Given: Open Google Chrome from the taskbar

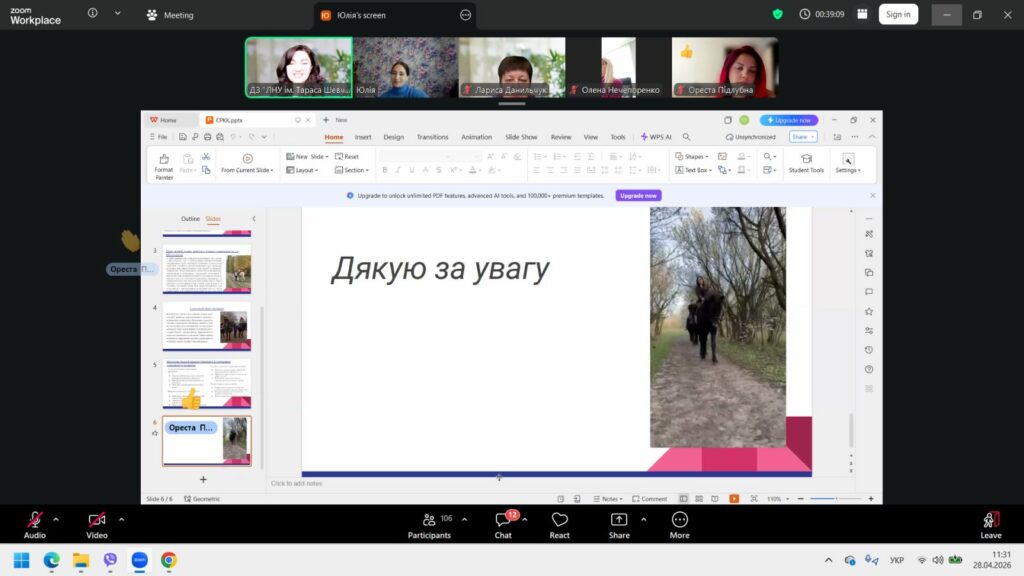Looking at the screenshot, I should point(168,560).
